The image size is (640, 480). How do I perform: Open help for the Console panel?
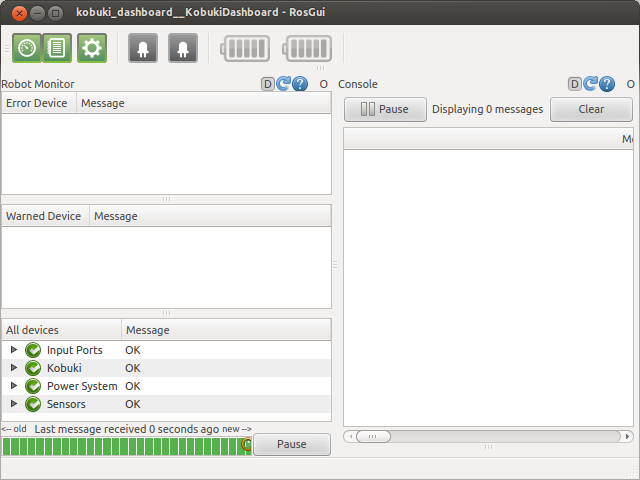607,84
